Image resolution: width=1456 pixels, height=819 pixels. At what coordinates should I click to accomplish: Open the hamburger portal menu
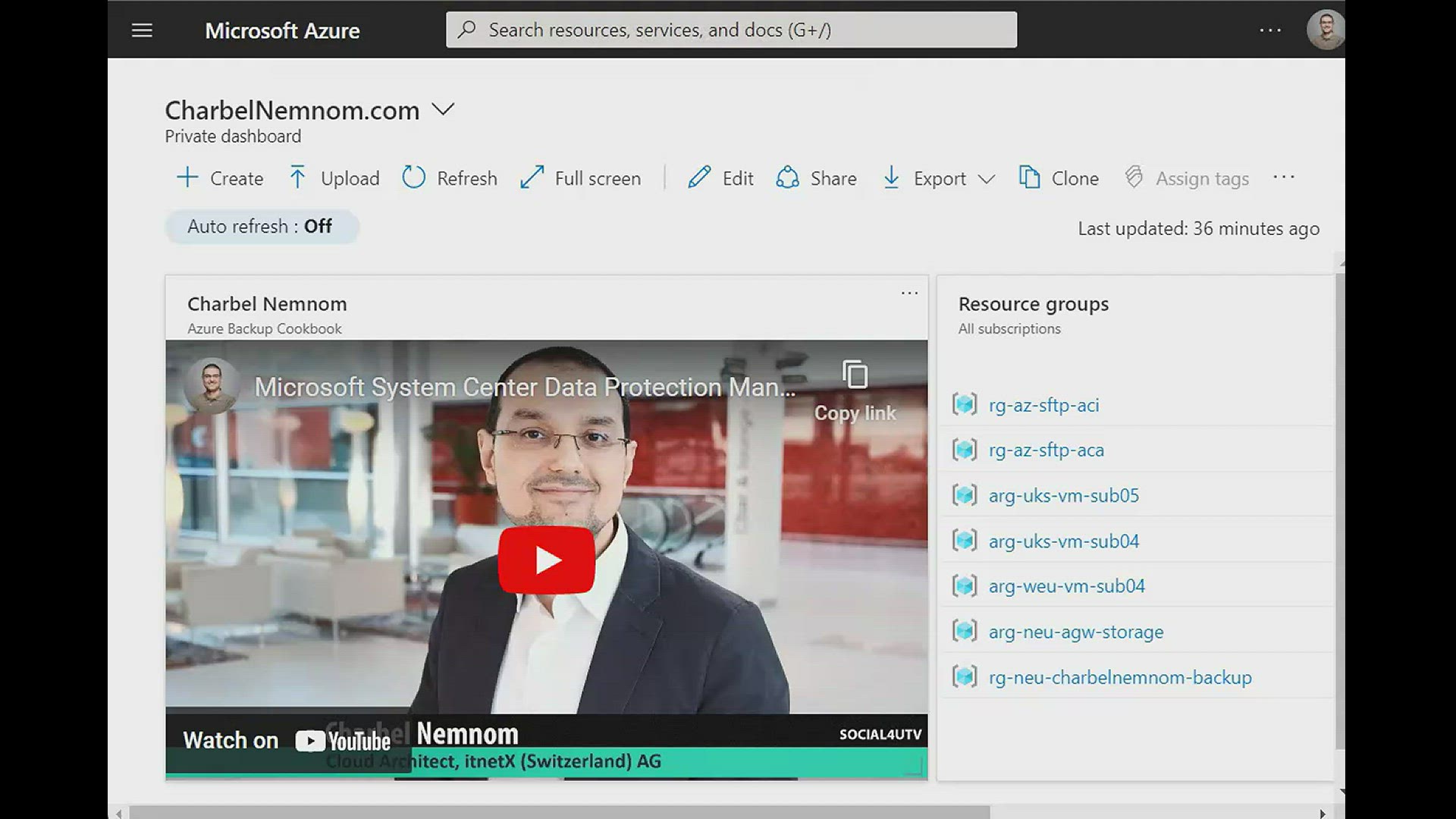[142, 30]
